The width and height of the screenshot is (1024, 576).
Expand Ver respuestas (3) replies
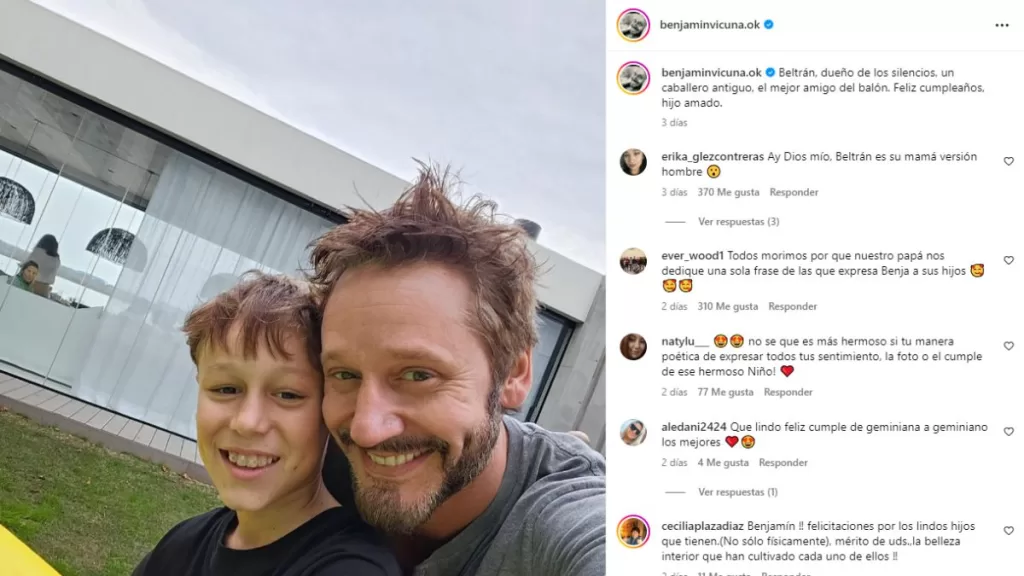pos(738,222)
